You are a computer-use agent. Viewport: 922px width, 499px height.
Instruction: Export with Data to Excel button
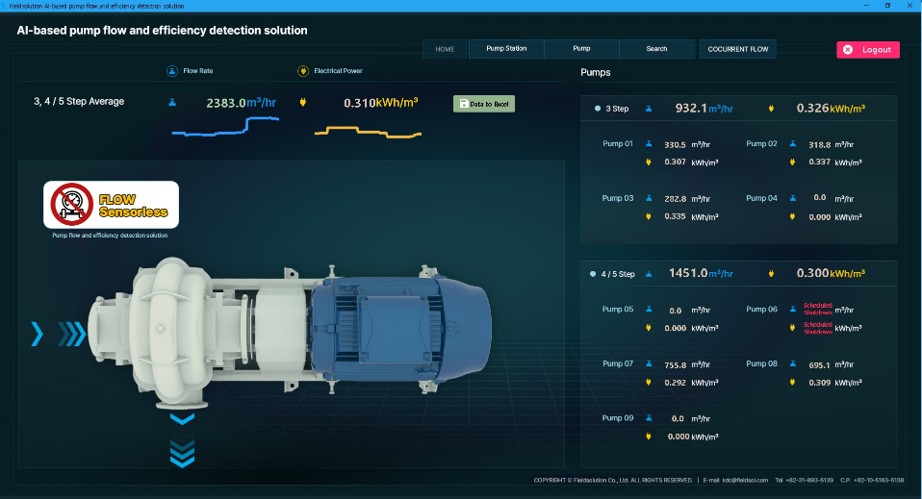coord(484,104)
